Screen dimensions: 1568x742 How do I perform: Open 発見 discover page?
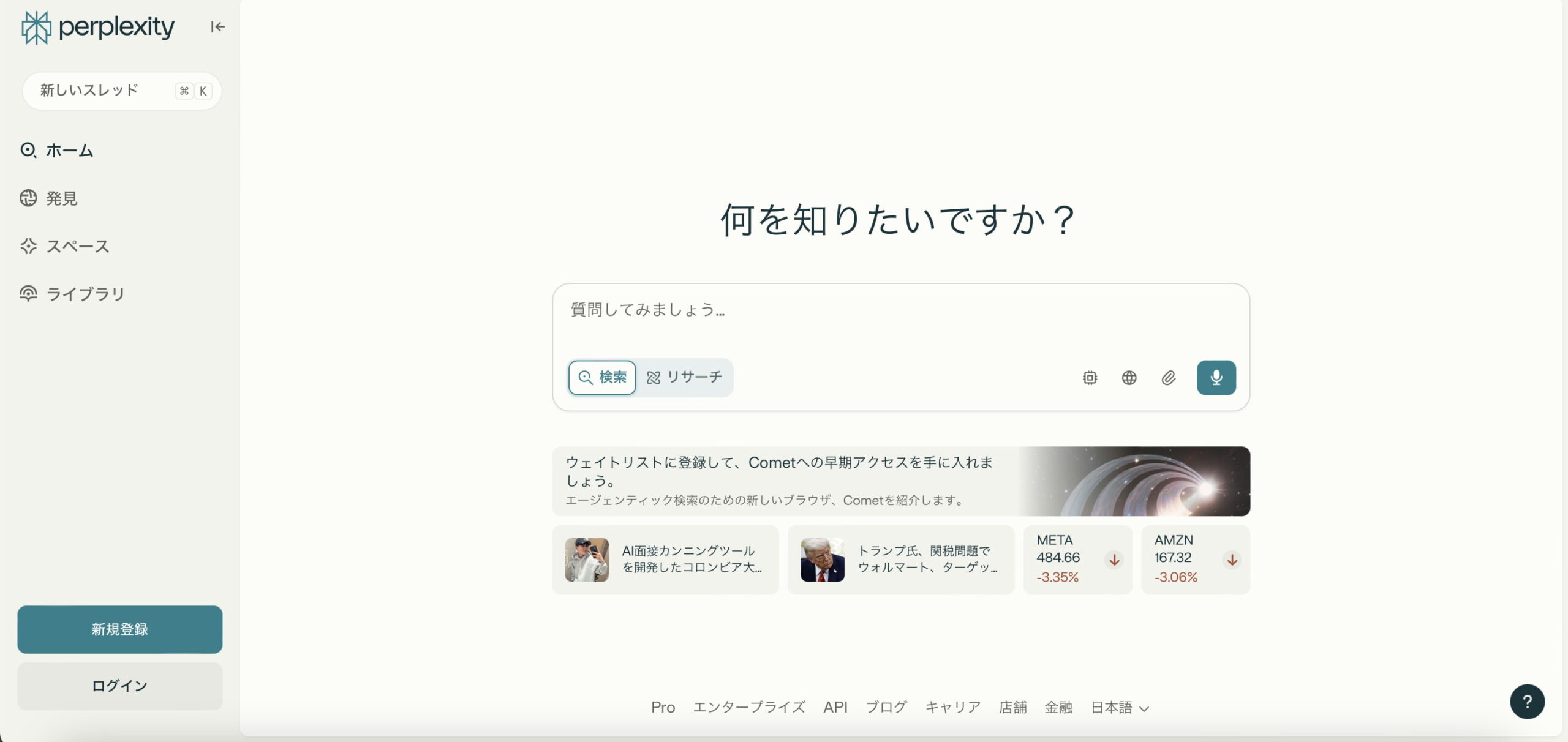[x=49, y=198]
